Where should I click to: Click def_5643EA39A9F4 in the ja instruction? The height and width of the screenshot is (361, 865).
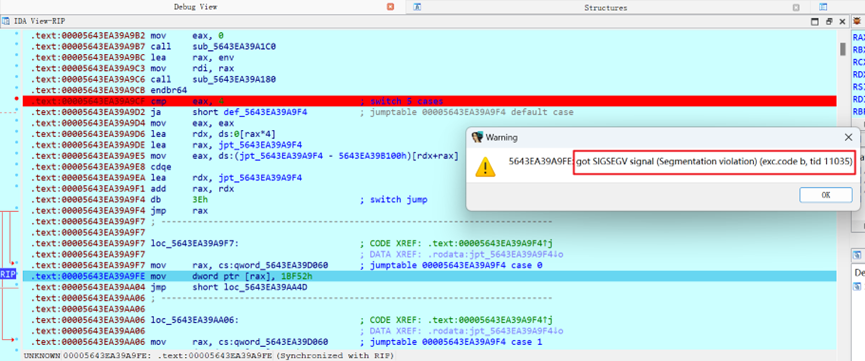tap(265, 112)
